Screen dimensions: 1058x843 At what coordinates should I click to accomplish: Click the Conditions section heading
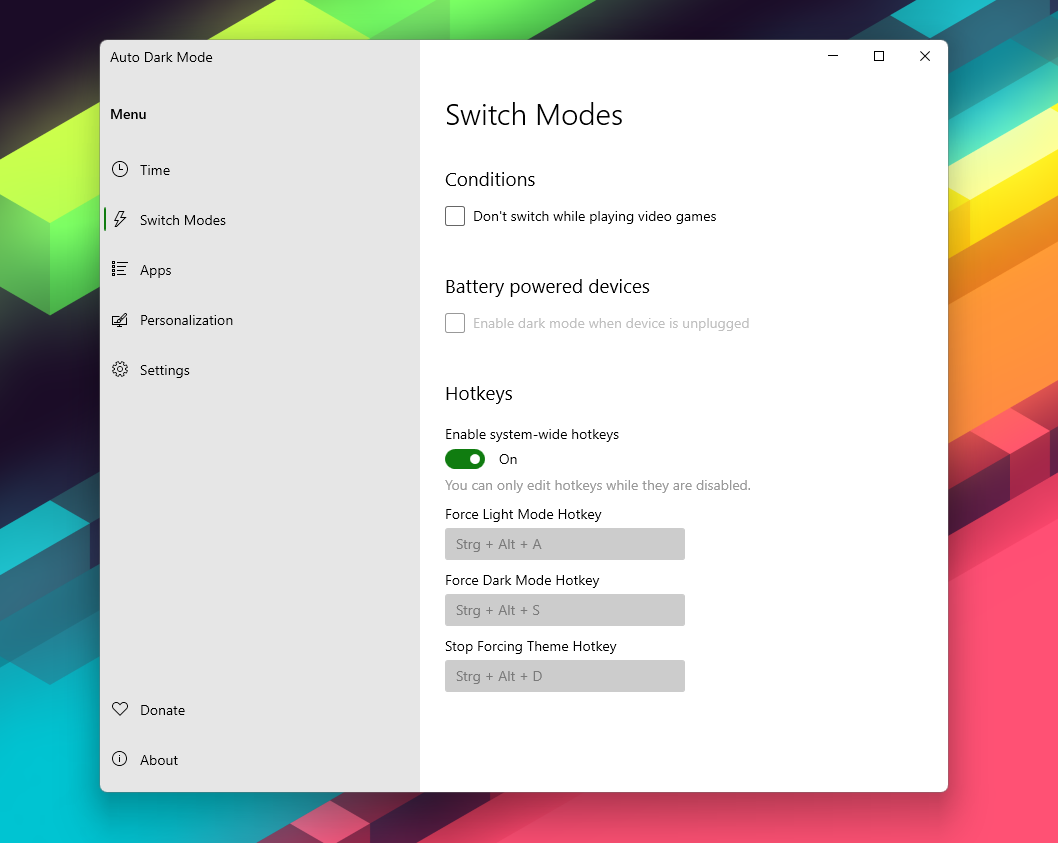490,180
